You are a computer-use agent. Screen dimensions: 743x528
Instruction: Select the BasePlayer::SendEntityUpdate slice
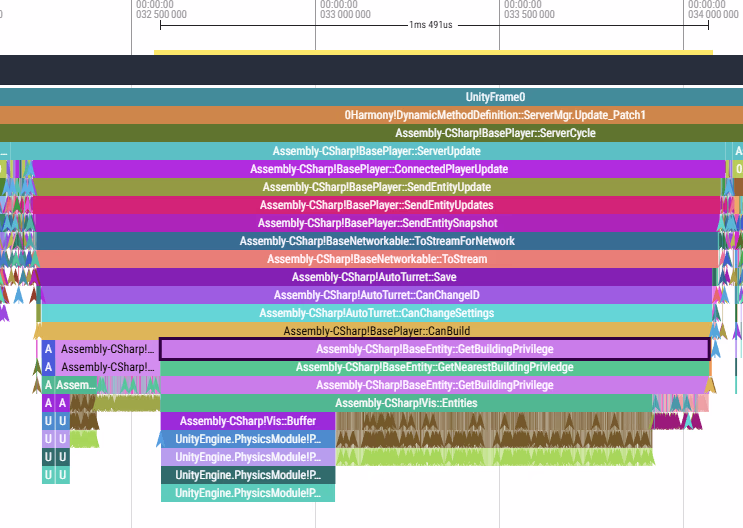(377, 187)
